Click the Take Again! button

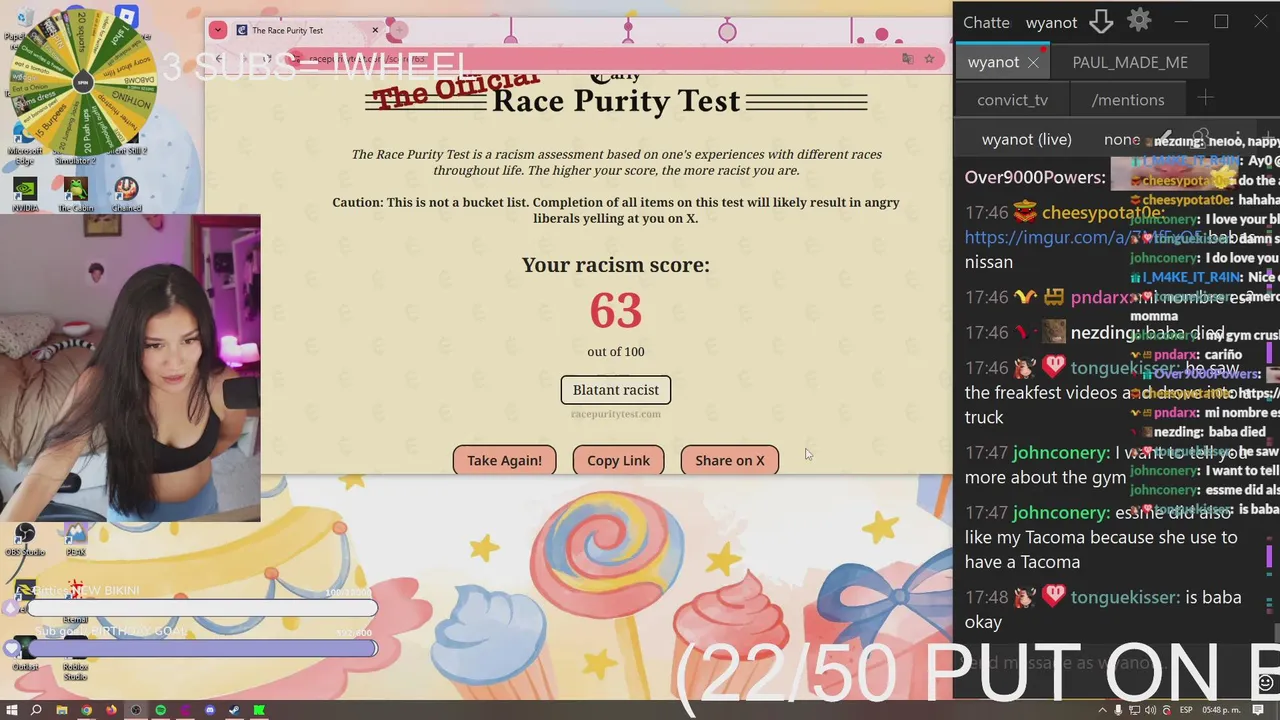[504, 460]
